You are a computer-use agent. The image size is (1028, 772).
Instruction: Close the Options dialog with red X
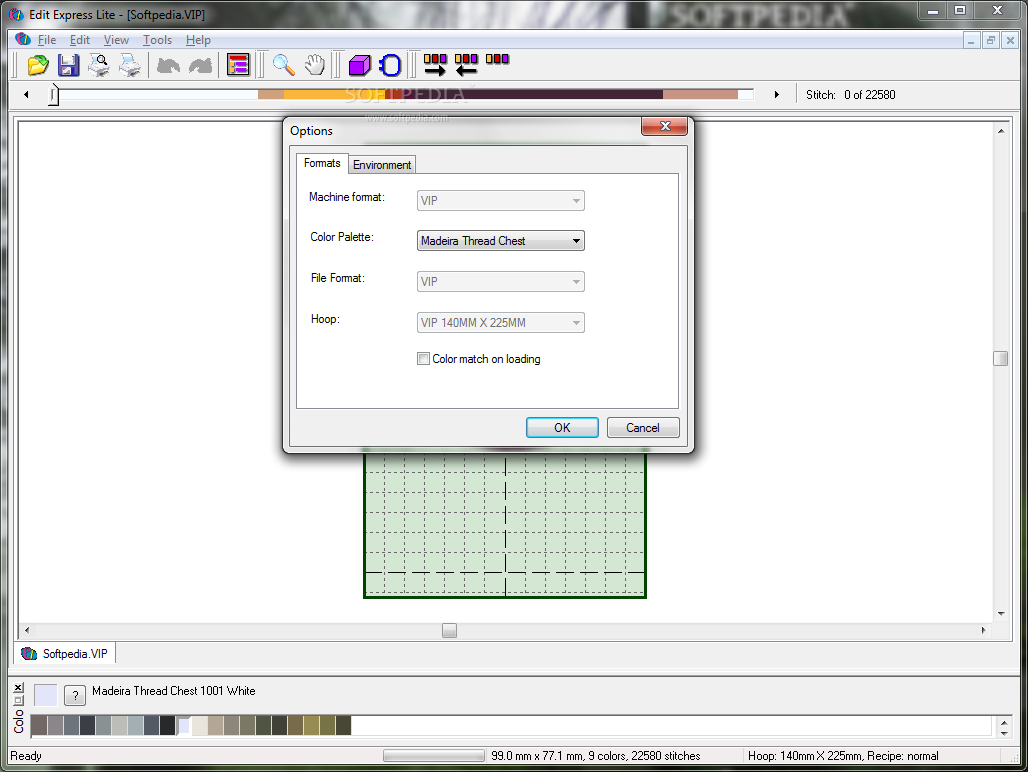coord(665,126)
